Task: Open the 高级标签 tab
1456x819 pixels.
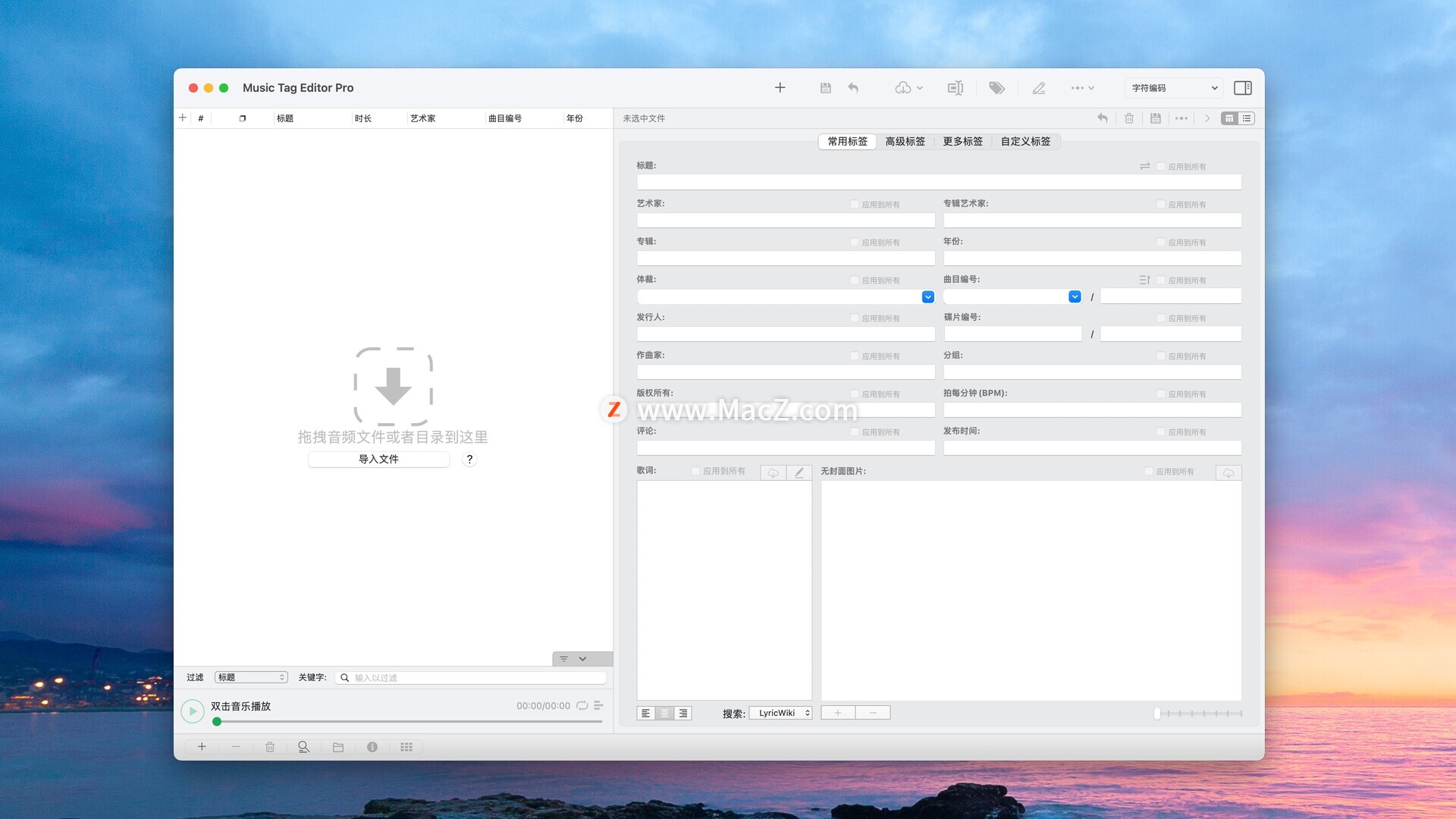Action: coord(905,142)
